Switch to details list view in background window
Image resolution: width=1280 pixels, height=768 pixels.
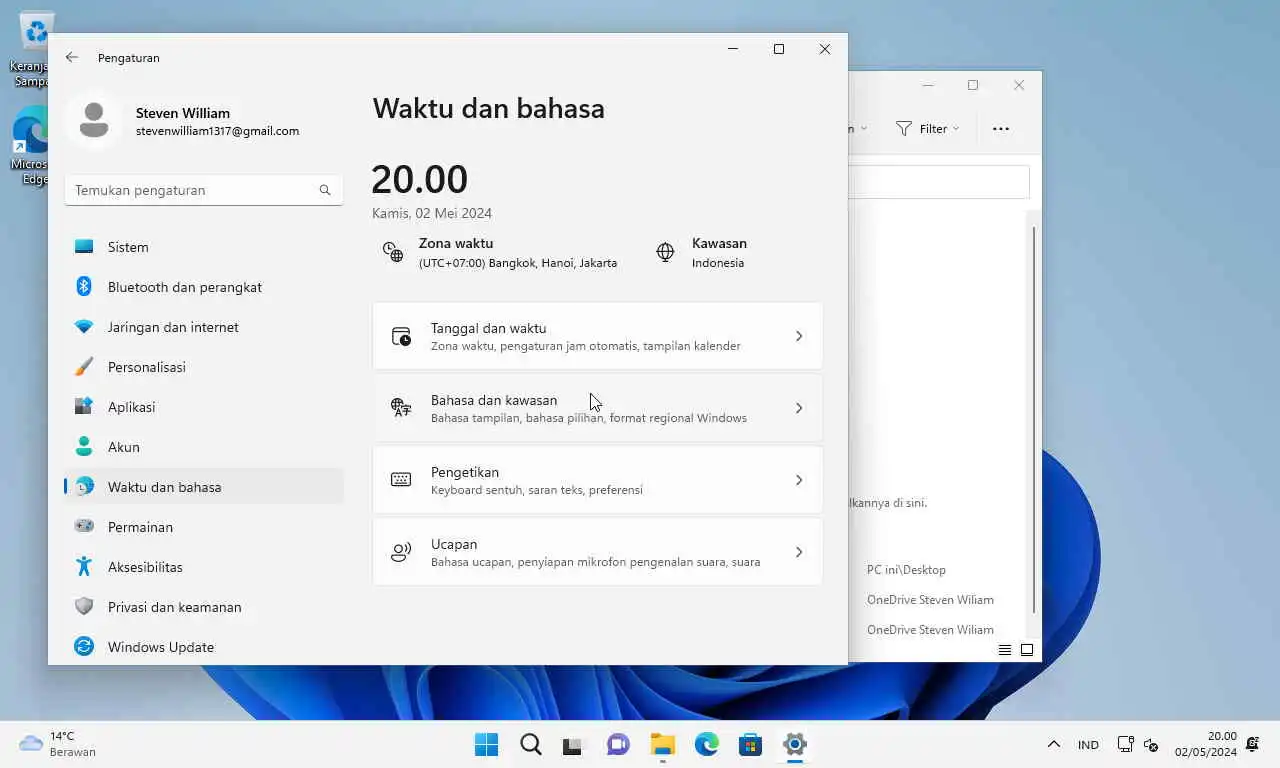click(x=1005, y=650)
